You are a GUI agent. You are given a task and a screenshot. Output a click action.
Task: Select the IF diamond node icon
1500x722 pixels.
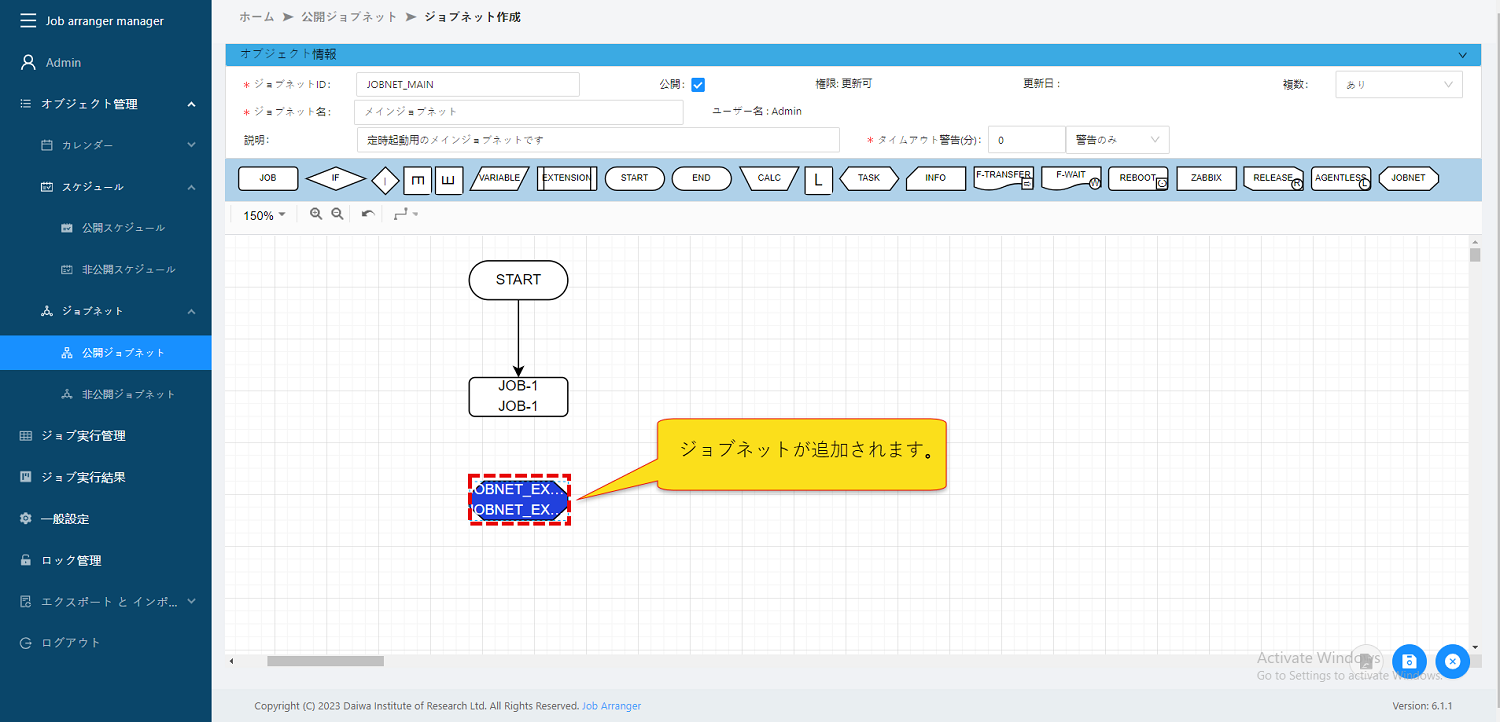pyautogui.click(x=335, y=178)
